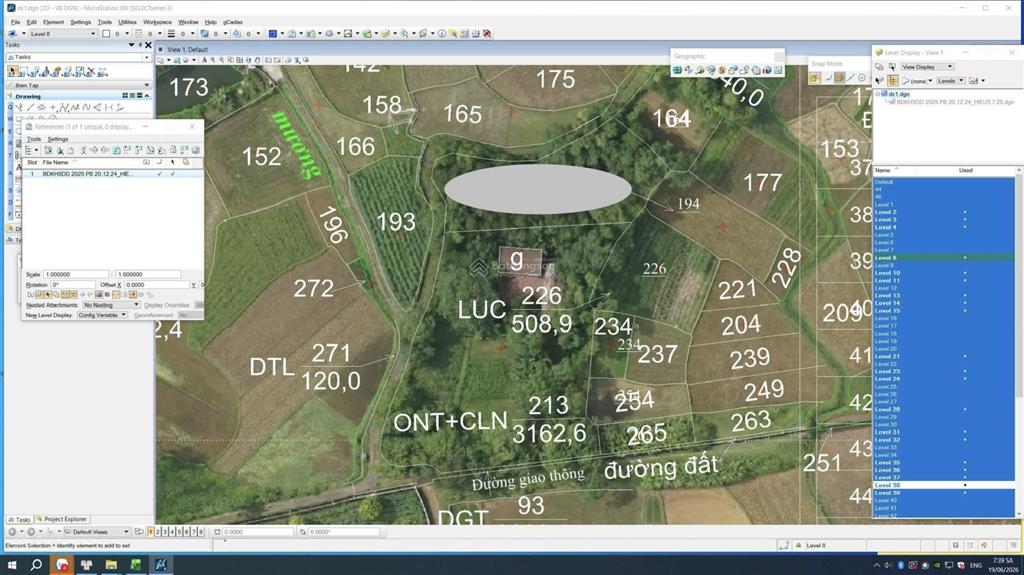The width and height of the screenshot is (1024, 575).
Task: Click the Change Level tool icon in Level Display
Action: point(892,67)
